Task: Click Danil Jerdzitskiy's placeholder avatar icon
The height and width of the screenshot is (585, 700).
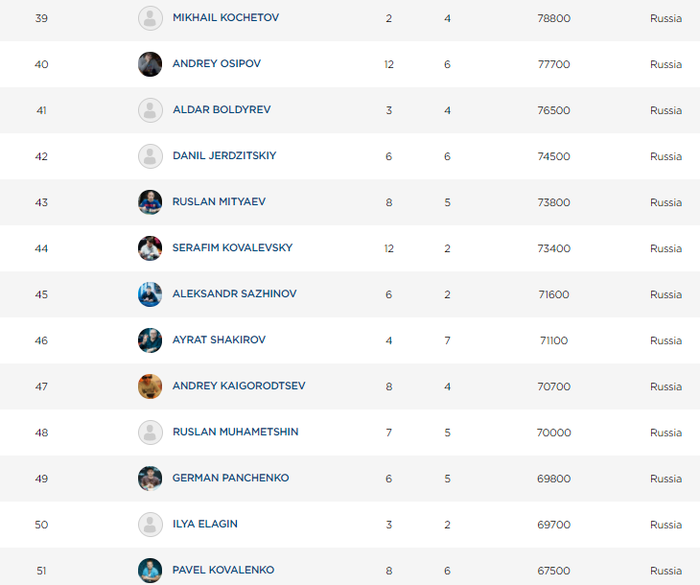Action: pyautogui.click(x=150, y=156)
